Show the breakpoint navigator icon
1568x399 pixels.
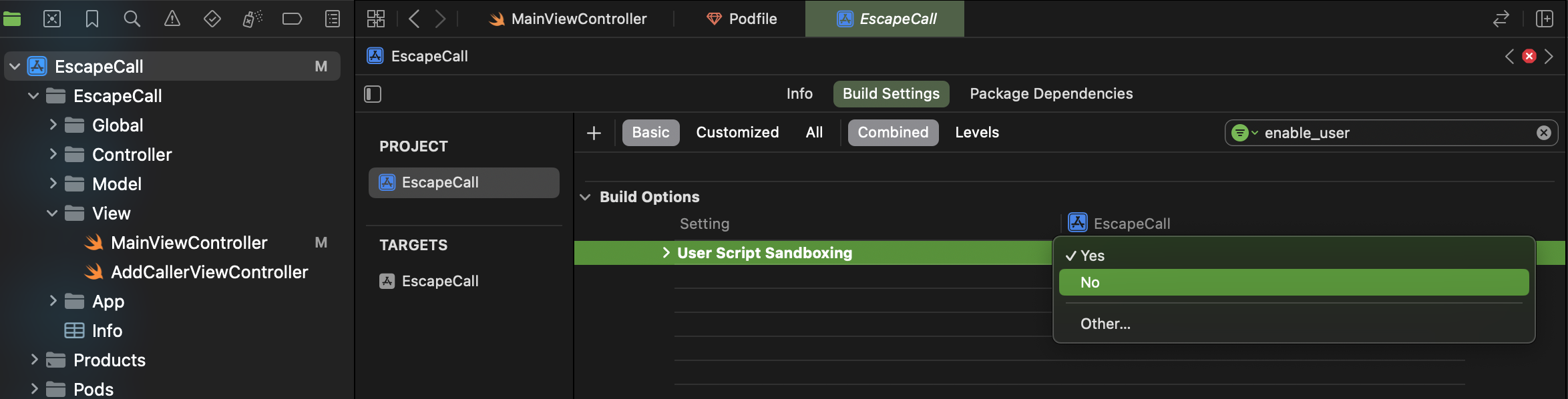click(292, 19)
